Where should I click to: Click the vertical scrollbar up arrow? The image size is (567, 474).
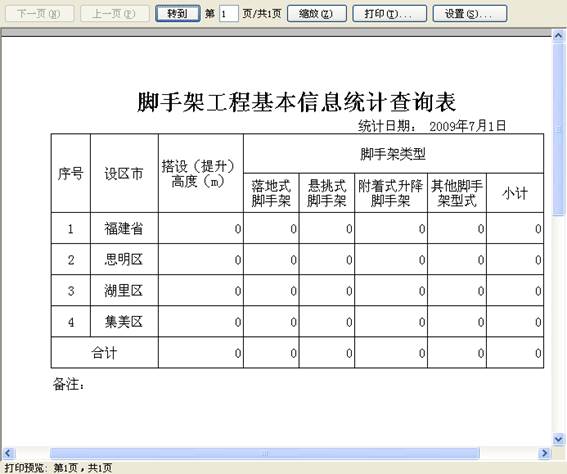click(558, 36)
